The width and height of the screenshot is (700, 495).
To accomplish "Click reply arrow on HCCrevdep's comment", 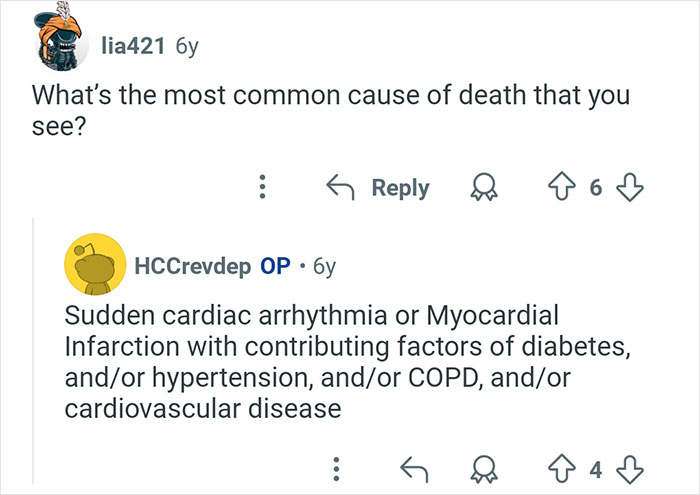I will click(x=413, y=467).
